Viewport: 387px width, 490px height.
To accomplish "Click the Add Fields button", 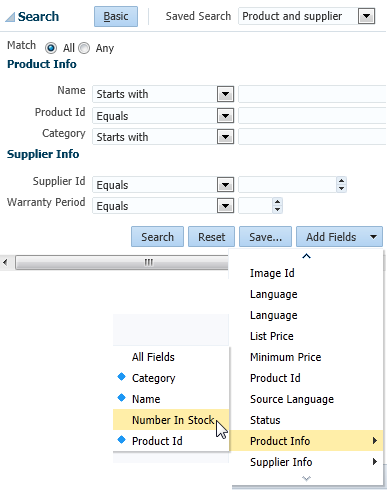I will [339, 237].
